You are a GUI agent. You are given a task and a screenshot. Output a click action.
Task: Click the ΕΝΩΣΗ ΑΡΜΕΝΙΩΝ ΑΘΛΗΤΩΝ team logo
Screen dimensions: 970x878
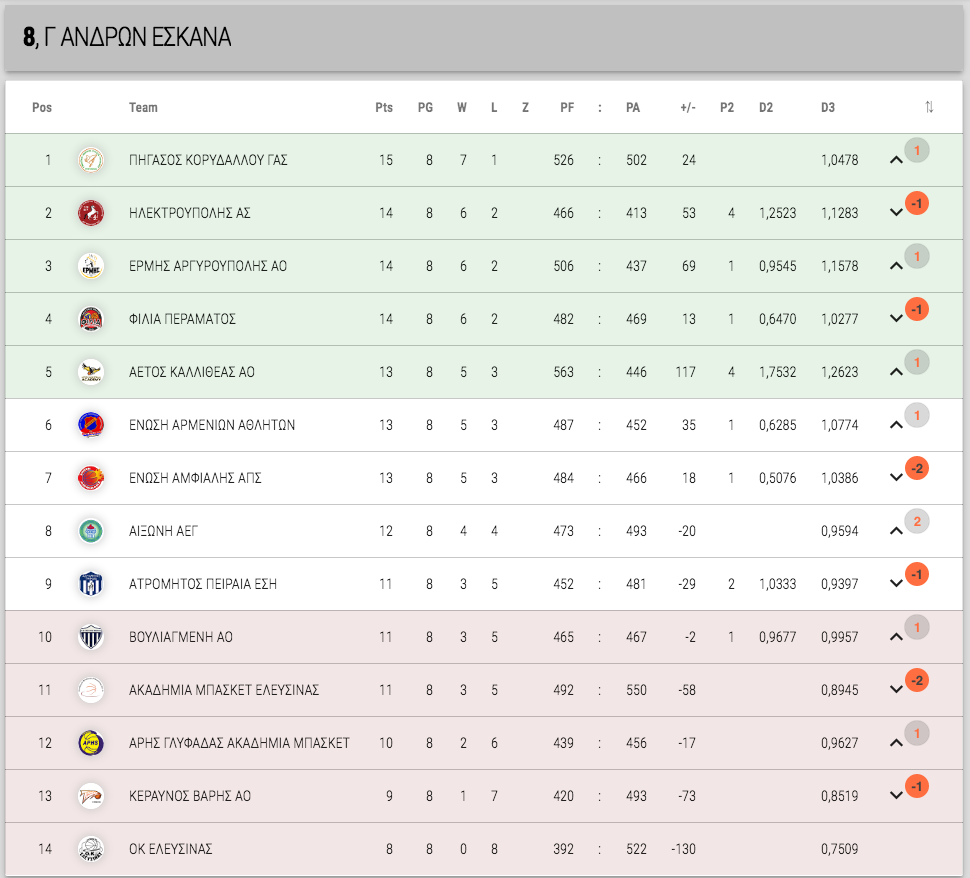point(91,425)
